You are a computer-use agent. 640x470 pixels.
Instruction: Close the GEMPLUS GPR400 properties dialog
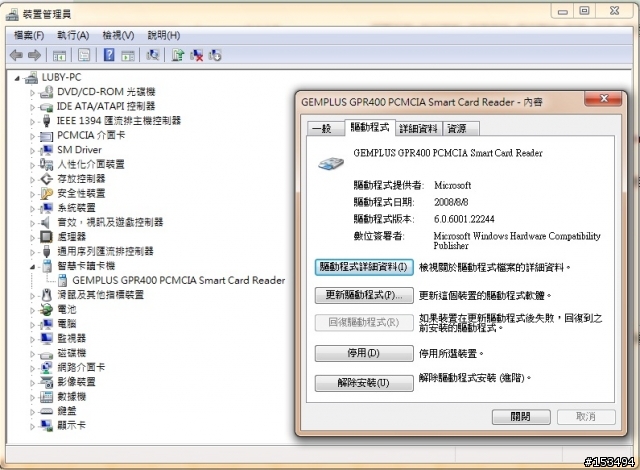tap(604, 98)
